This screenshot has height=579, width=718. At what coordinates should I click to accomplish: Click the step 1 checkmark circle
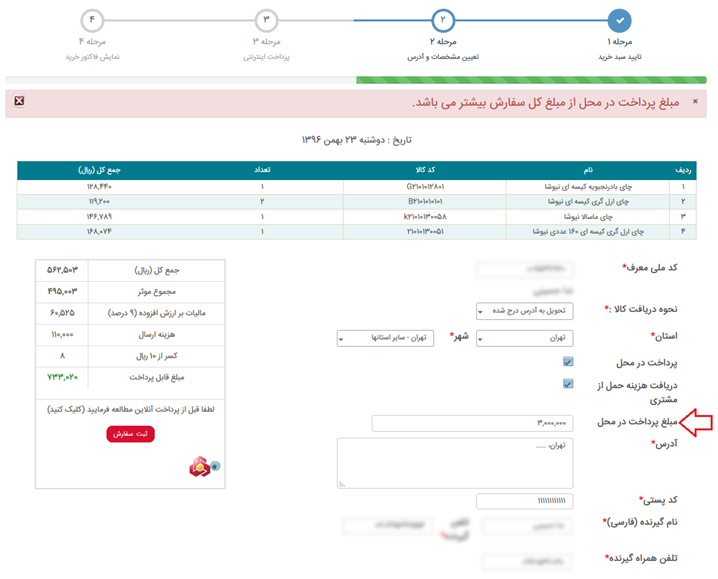point(620,21)
